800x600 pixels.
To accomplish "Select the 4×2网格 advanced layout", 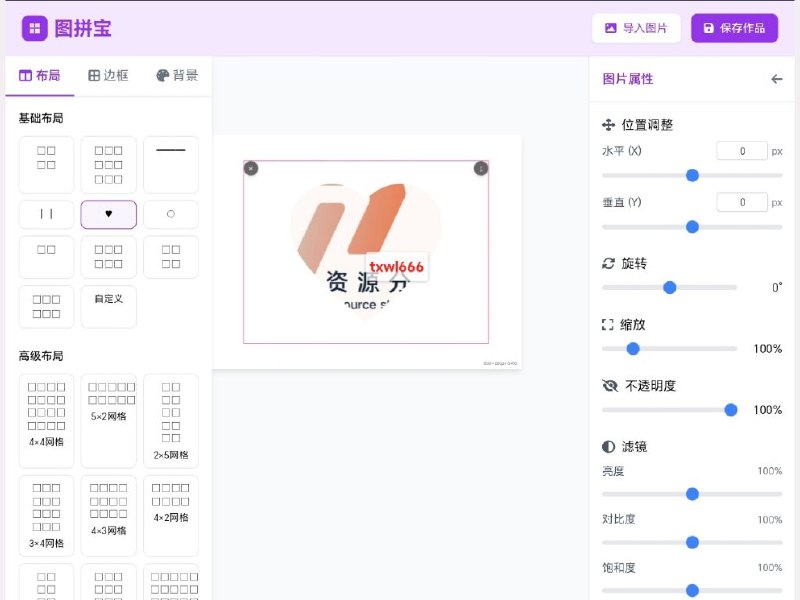I will tap(171, 515).
